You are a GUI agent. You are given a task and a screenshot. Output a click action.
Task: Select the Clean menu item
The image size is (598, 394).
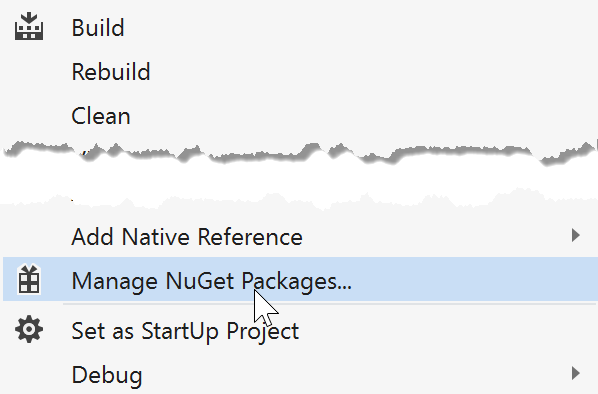pos(299,116)
